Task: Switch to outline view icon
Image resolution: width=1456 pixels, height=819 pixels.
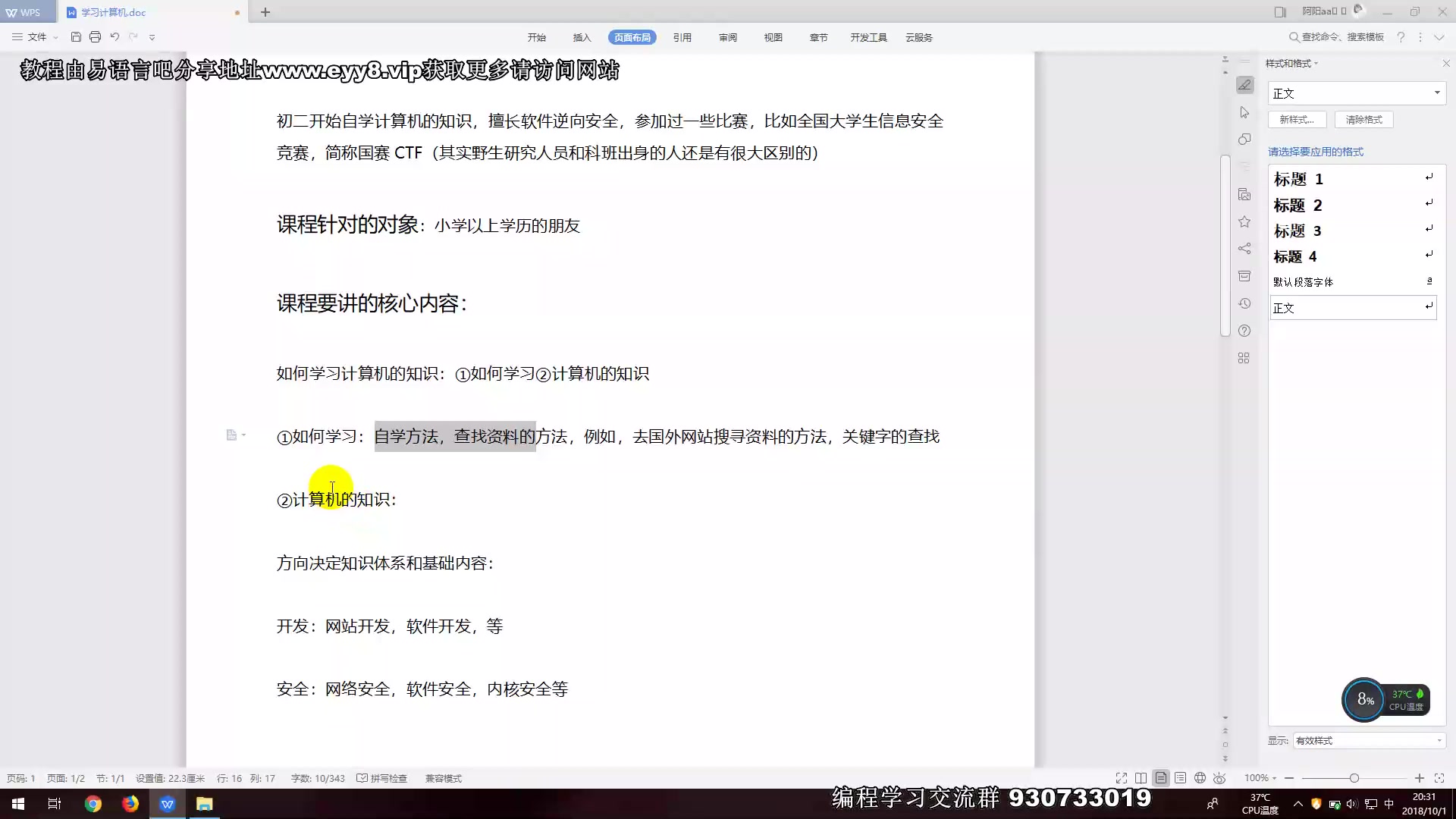Action: tap(1181, 778)
